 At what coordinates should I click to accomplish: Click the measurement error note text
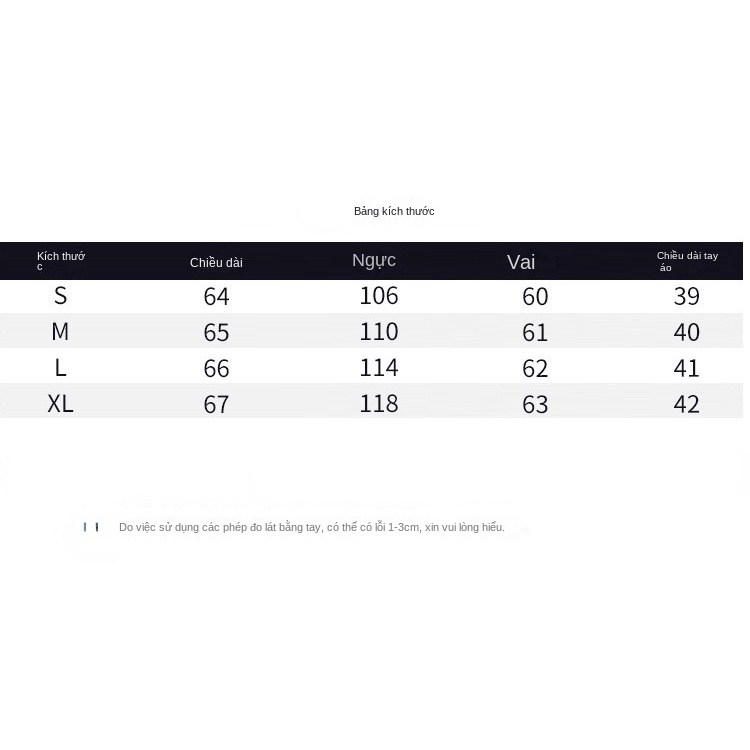coord(312,527)
